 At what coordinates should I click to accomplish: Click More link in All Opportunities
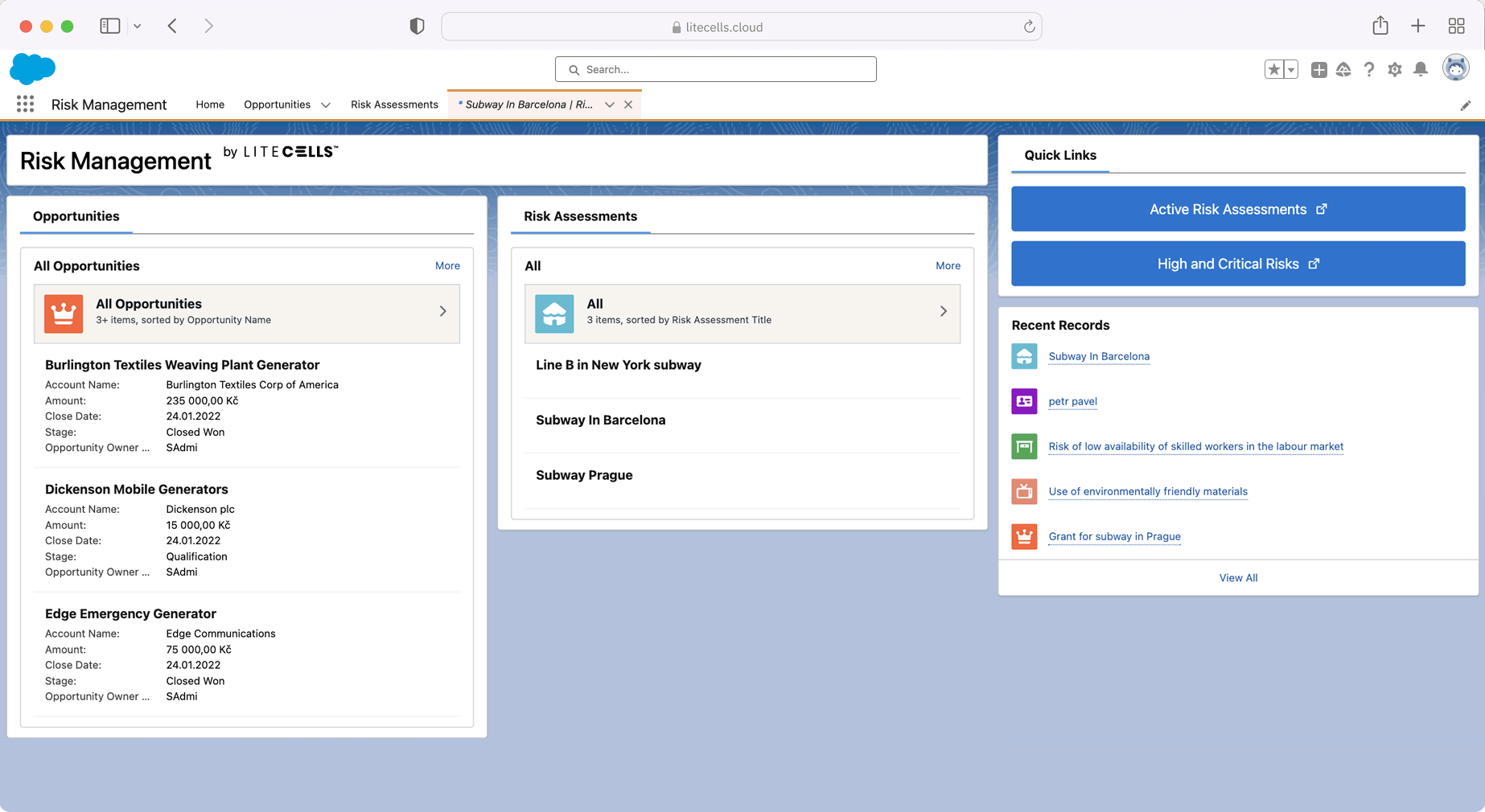[447, 265]
